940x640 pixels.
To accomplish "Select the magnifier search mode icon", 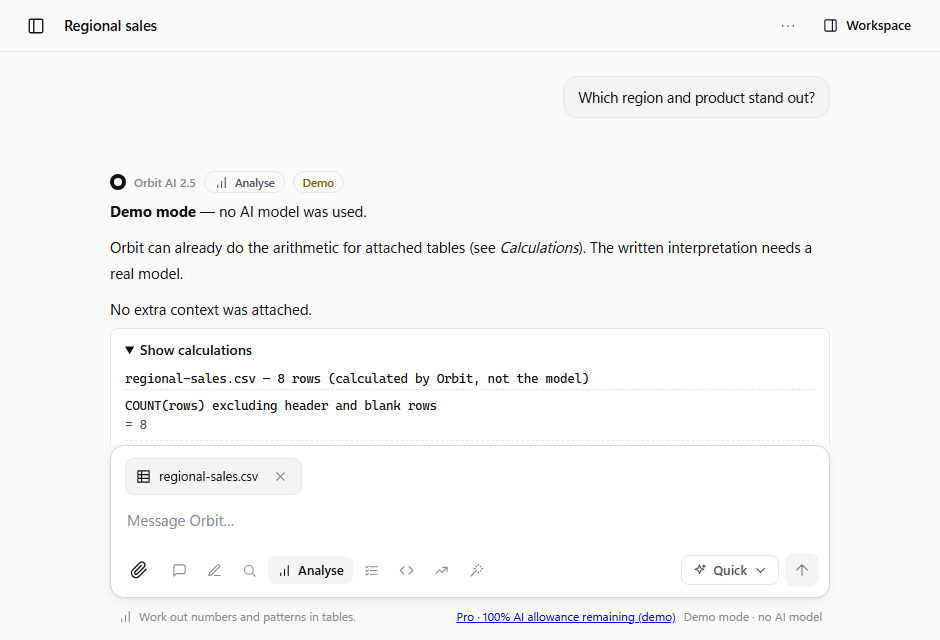I will tap(249, 570).
